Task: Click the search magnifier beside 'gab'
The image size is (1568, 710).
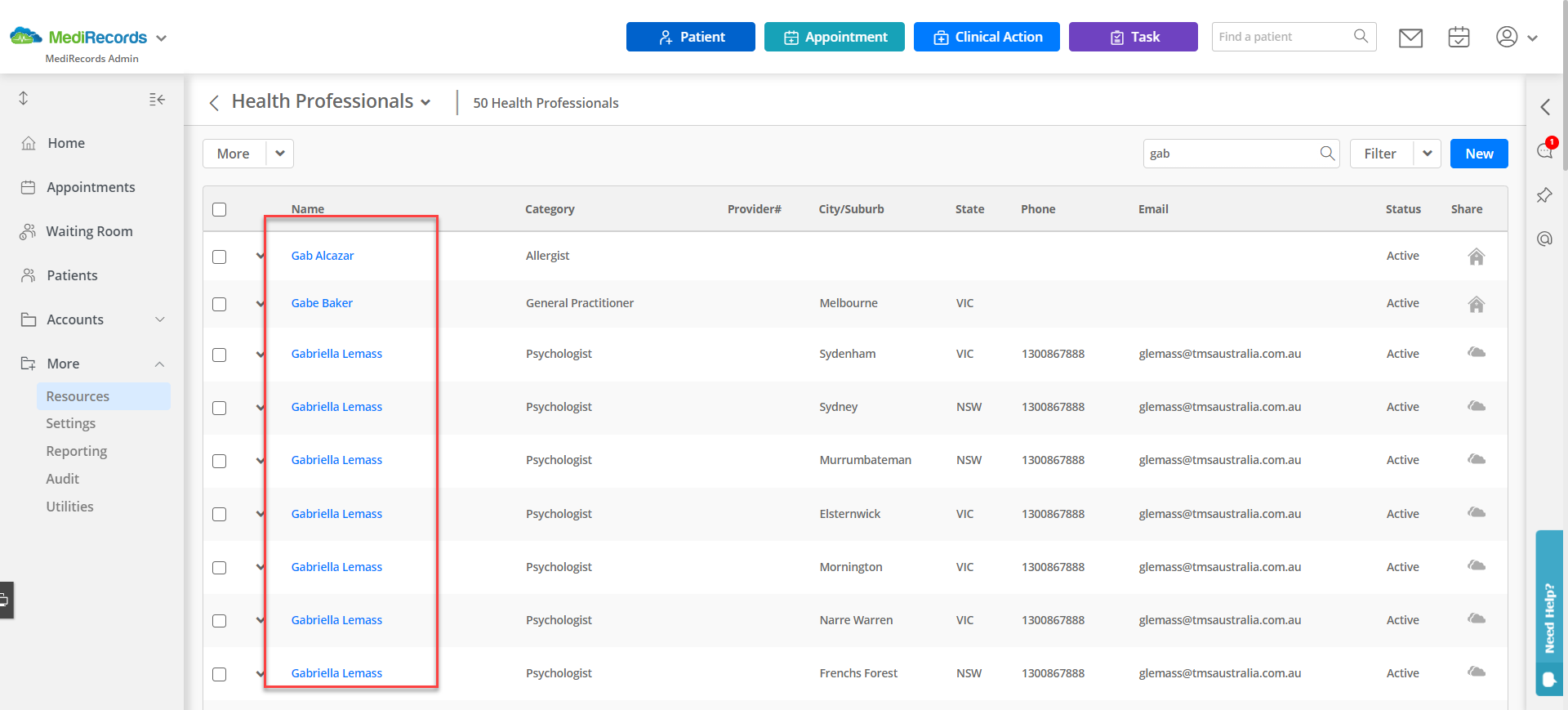Action: [x=1327, y=153]
